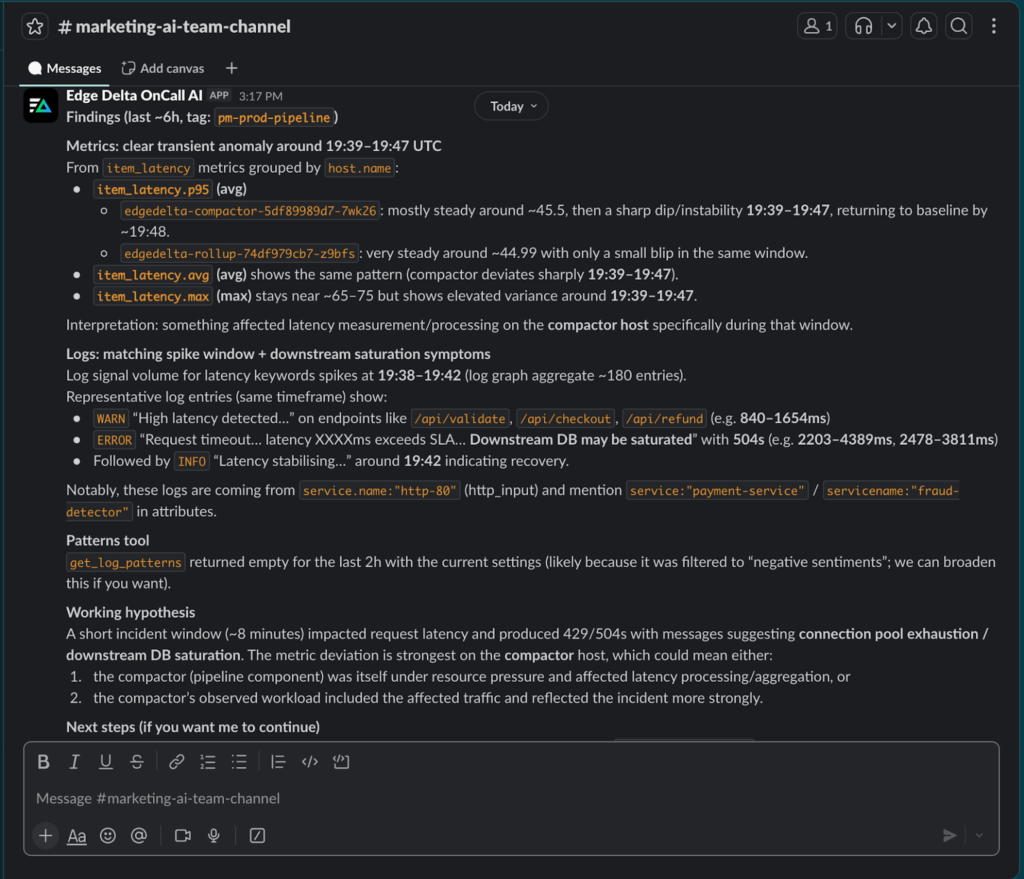
Task: Insert a code block in the composer
Action: click(x=341, y=762)
